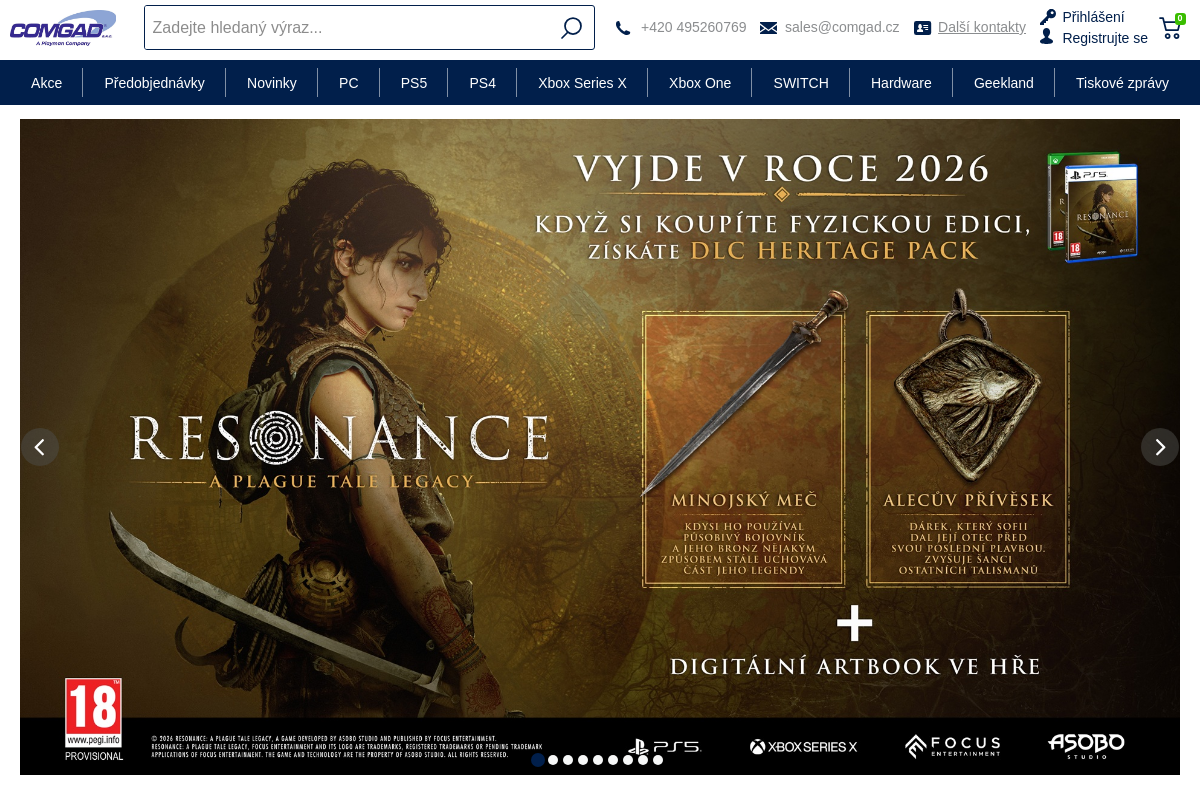Select the first carousel dot
1200x800 pixels.
[x=538, y=760]
